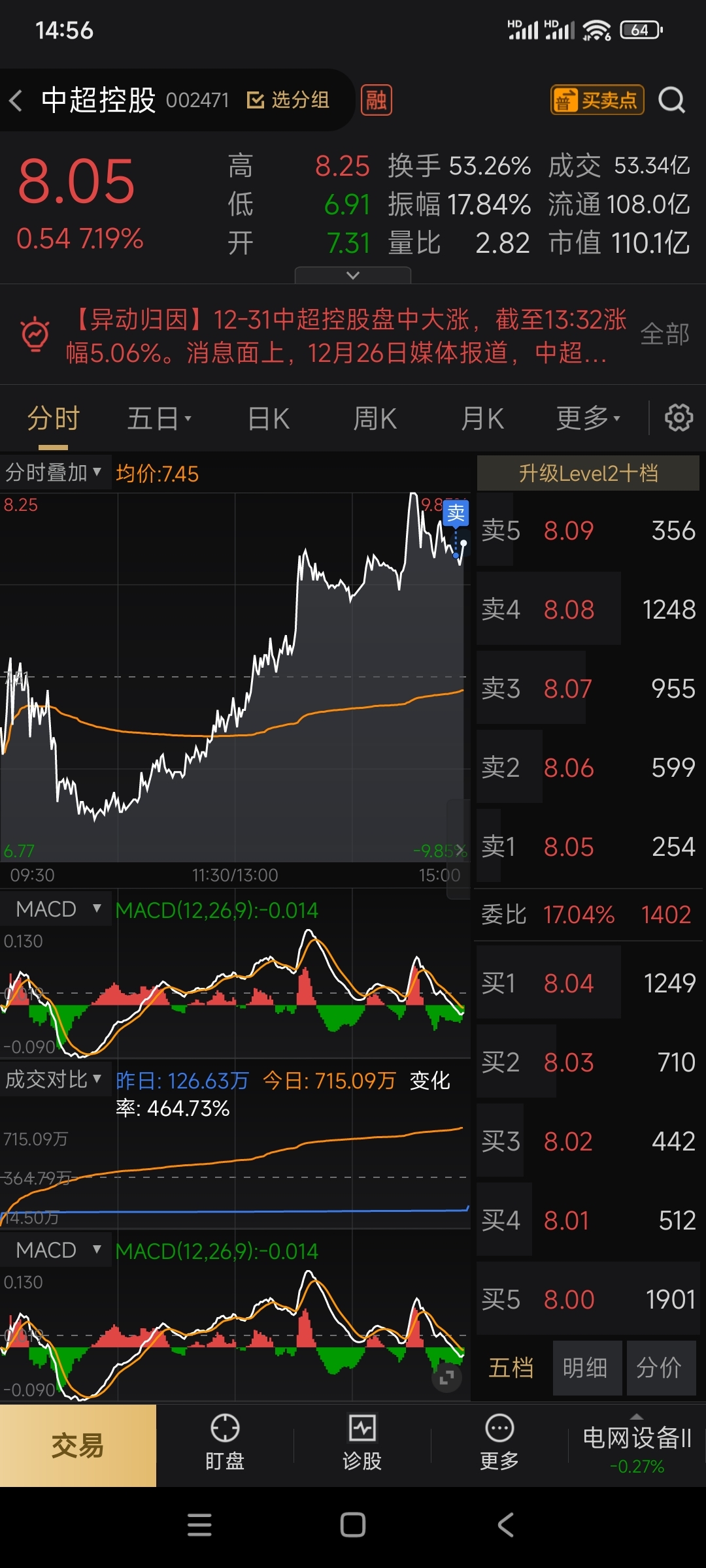
Task: Select the 分时 chart tab
Action: [x=53, y=419]
